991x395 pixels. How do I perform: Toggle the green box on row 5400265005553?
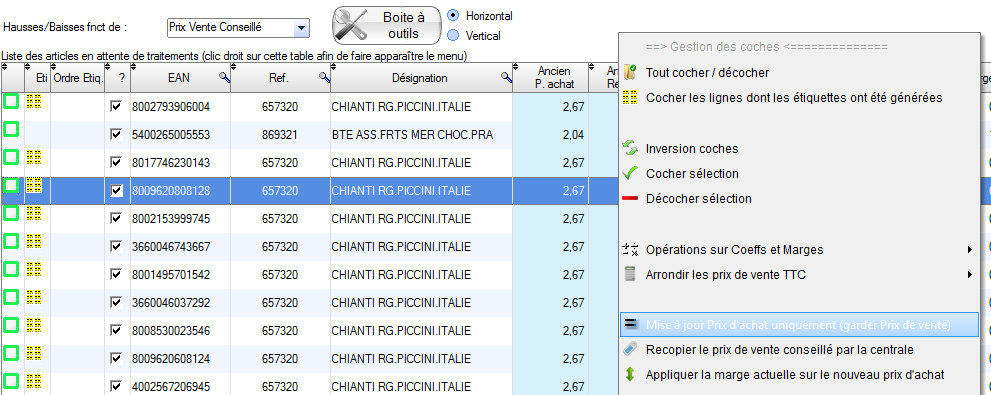11,130
